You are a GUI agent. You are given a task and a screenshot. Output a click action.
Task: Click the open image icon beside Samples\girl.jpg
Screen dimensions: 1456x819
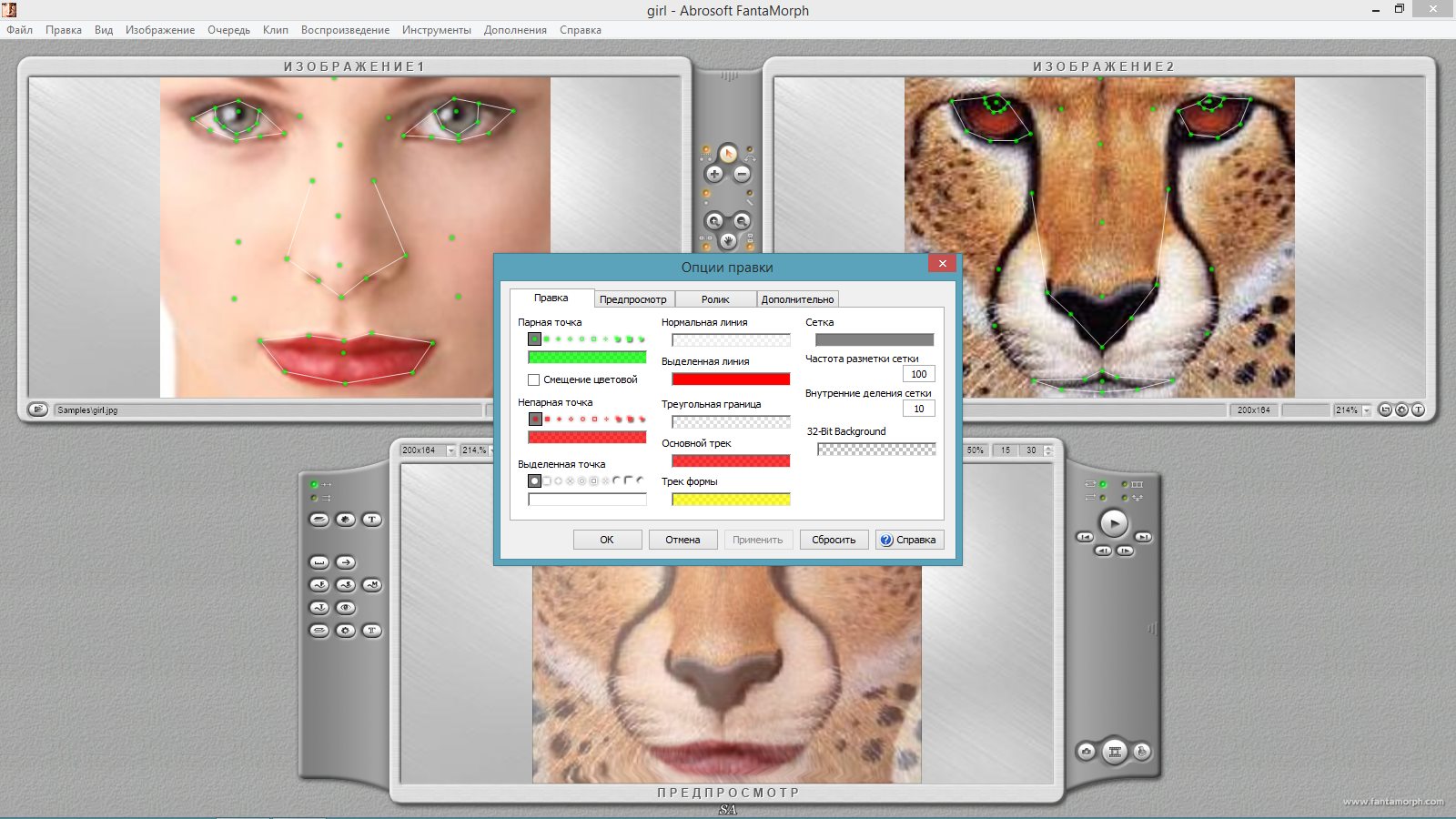(37, 409)
